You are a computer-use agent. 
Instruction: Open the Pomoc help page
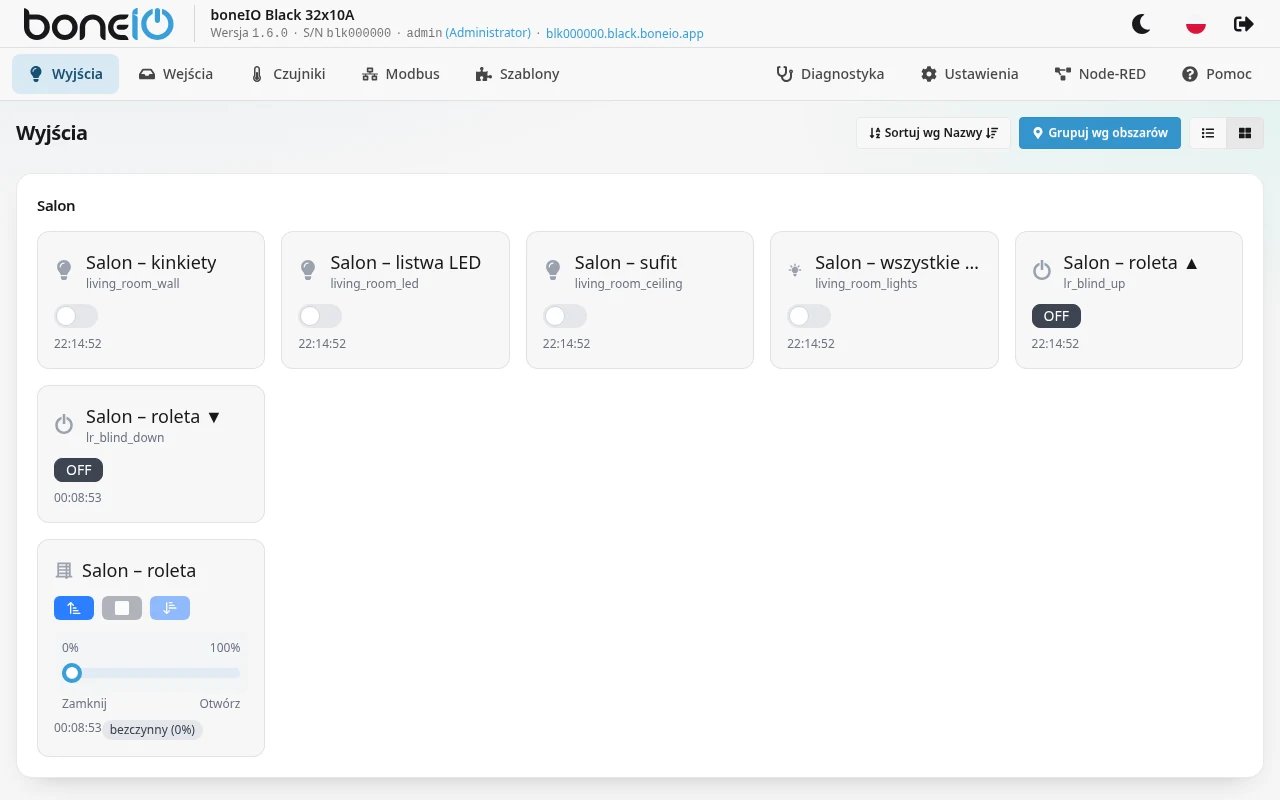(x=1217, y=74)
